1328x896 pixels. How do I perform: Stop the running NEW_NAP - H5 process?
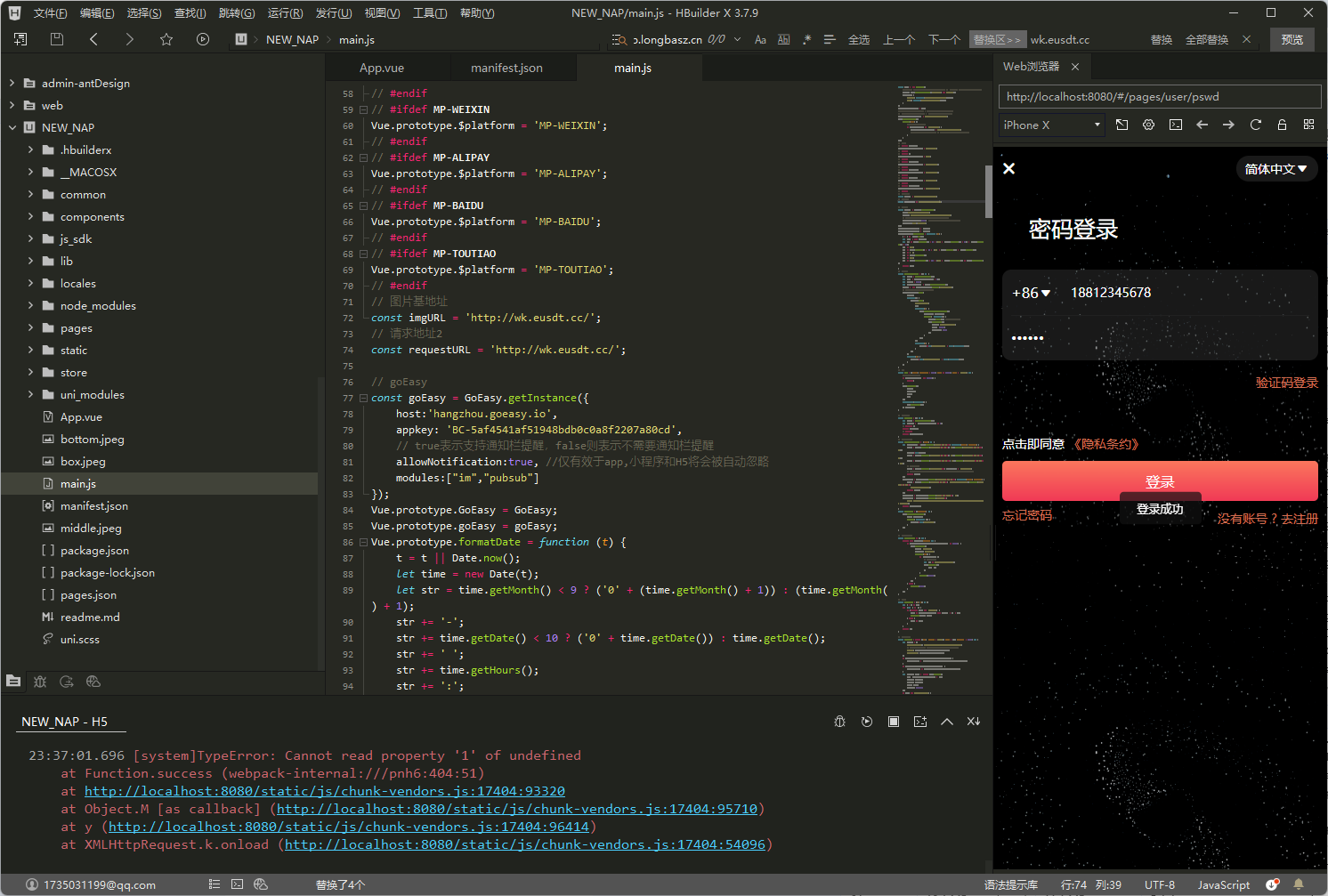pos(893,722)
